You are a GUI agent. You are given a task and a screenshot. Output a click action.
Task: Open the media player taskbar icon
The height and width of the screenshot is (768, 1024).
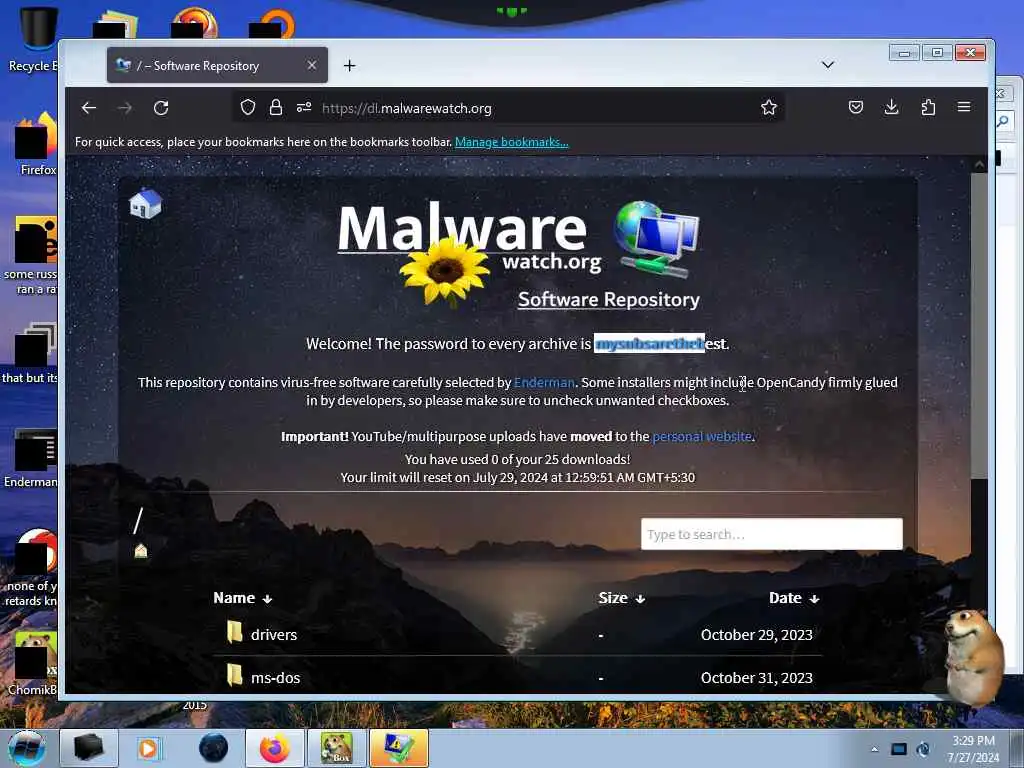(x=148, y=748)
